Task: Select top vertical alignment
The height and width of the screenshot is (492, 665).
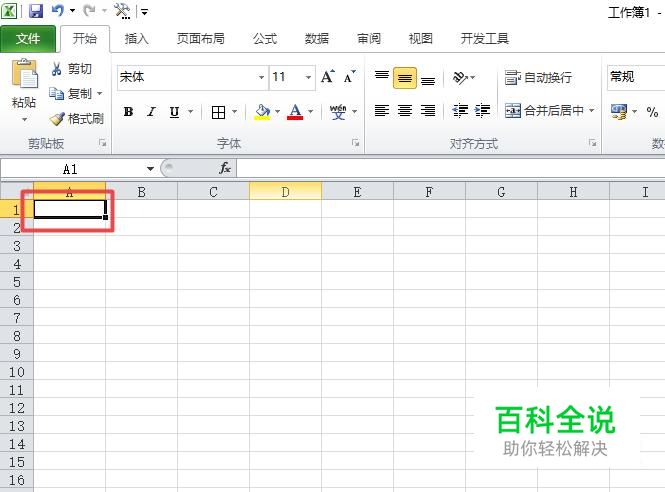Action: [382, 77]
